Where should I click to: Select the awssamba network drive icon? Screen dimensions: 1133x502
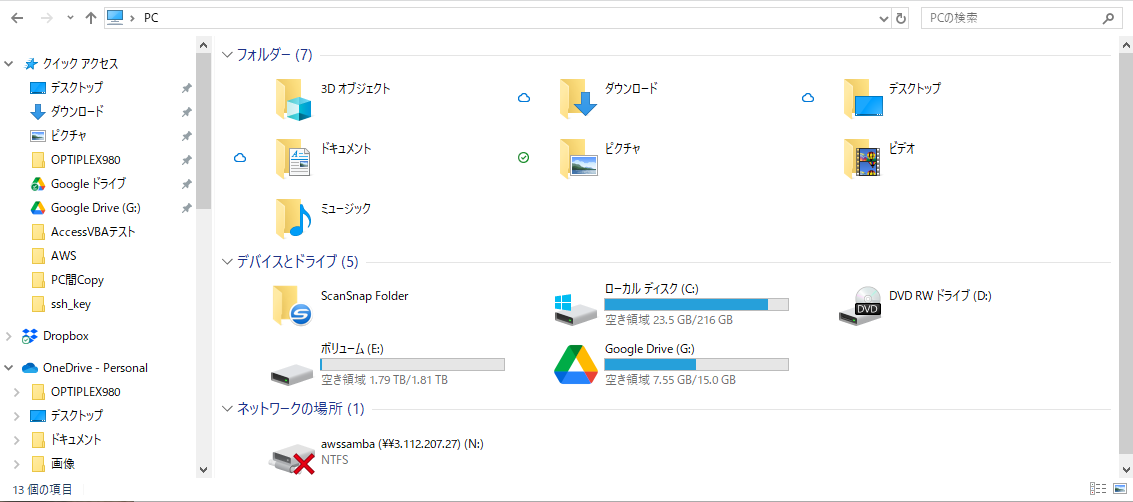click(293, 455)
